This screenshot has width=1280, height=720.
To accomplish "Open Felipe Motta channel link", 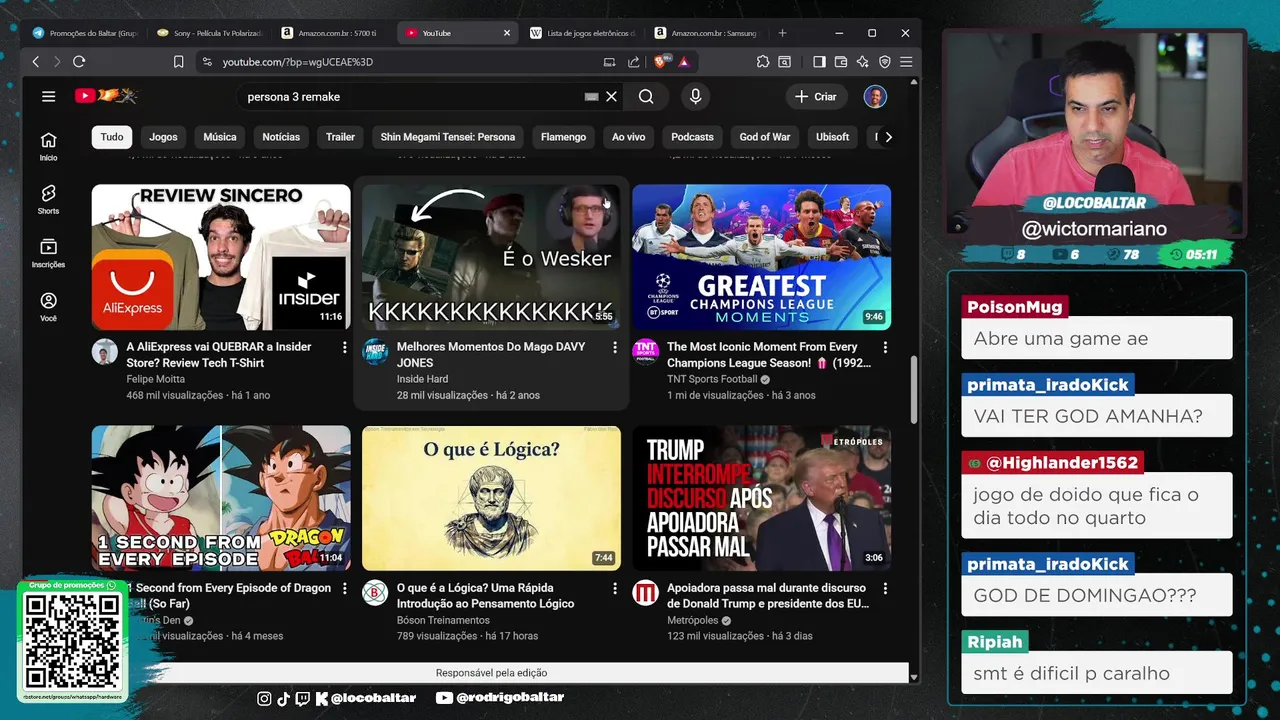I will click(x=156, y=379).
